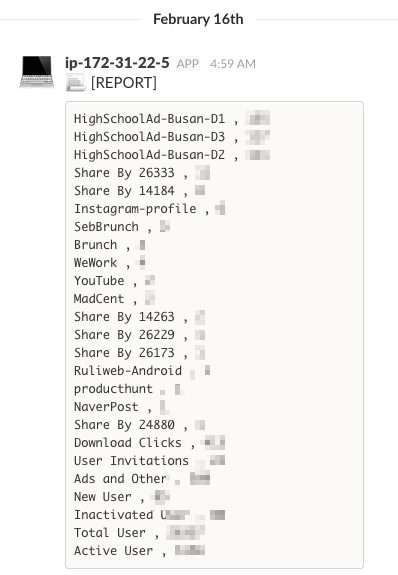Click the 4:59 AM timestamp
This screenshot has height=575, width=398.
pyautogui.click(x=233, y=64)
